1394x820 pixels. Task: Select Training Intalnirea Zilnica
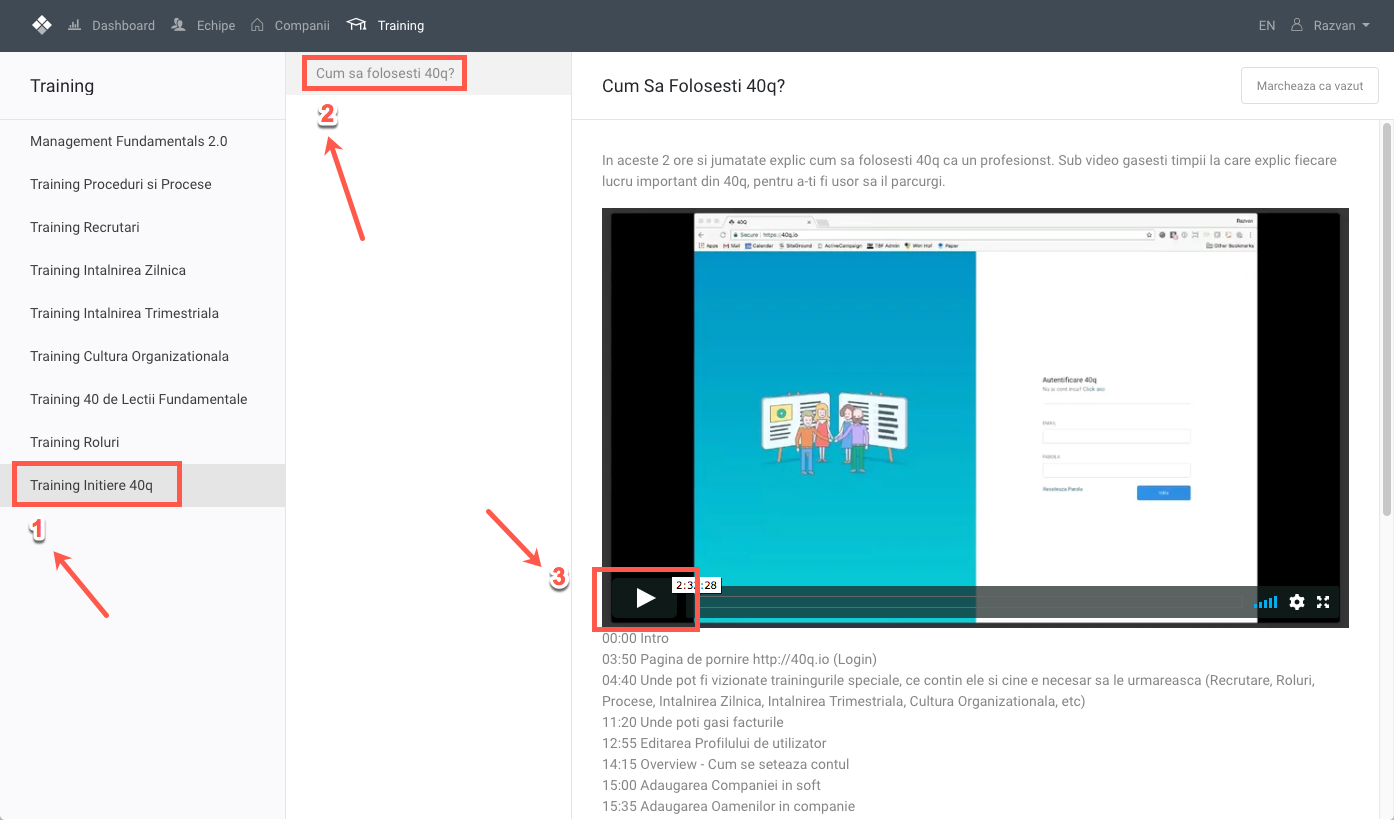[108, 270]
